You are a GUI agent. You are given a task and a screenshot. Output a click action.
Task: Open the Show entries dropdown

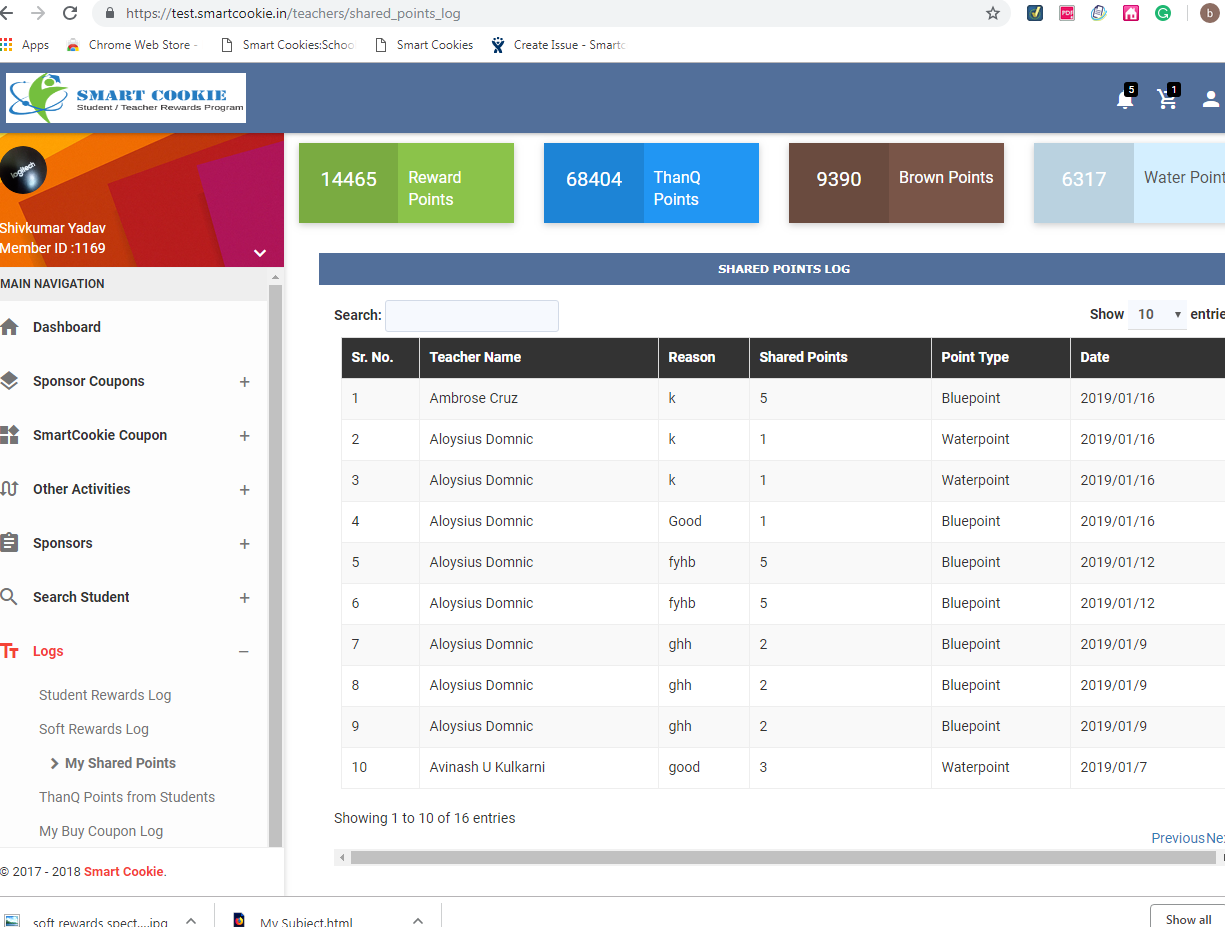click(1157, 315)
